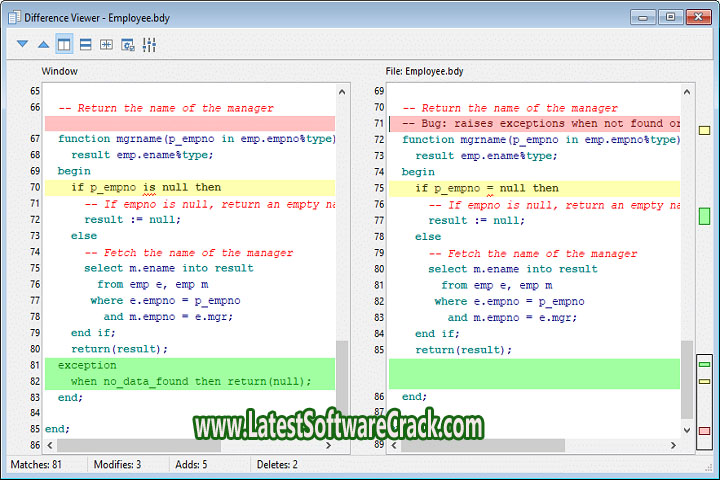Click line 'if p_empno = null then' in right pane
Viewport: 720px width, 480px height.
tap(534, 188)
